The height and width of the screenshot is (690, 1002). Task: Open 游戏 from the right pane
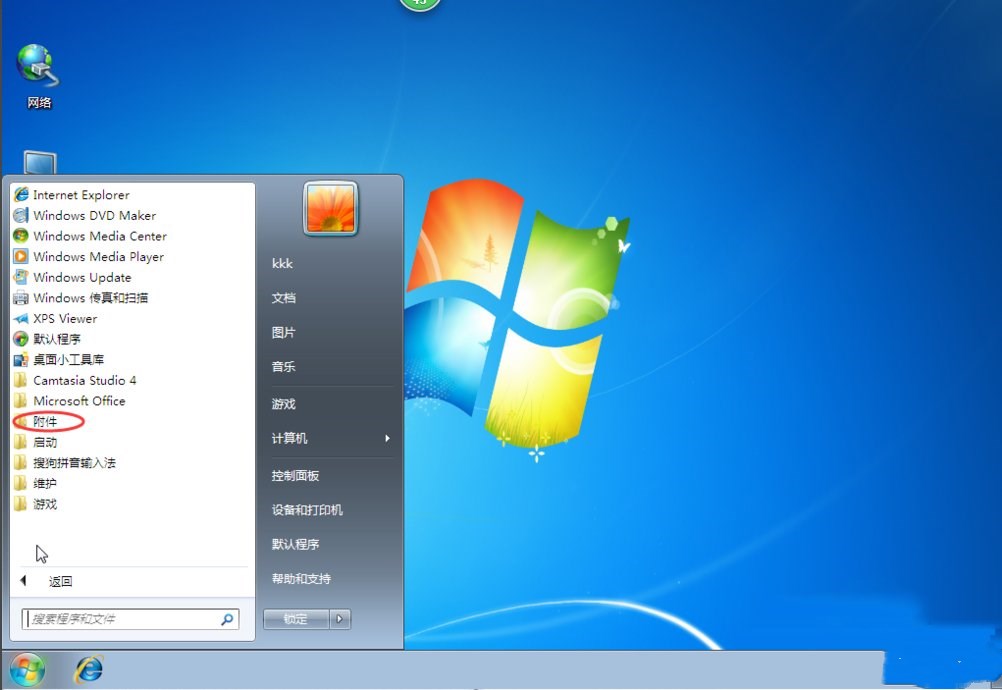point(284,404)
